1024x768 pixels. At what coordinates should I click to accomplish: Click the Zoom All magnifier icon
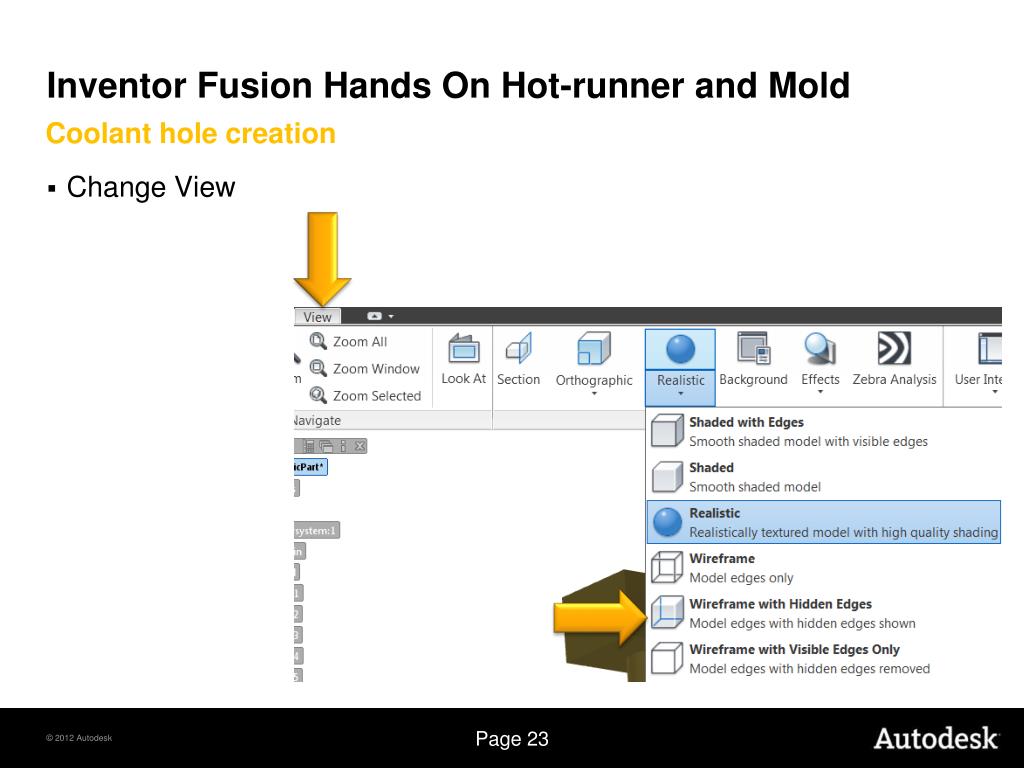[318, 341]
